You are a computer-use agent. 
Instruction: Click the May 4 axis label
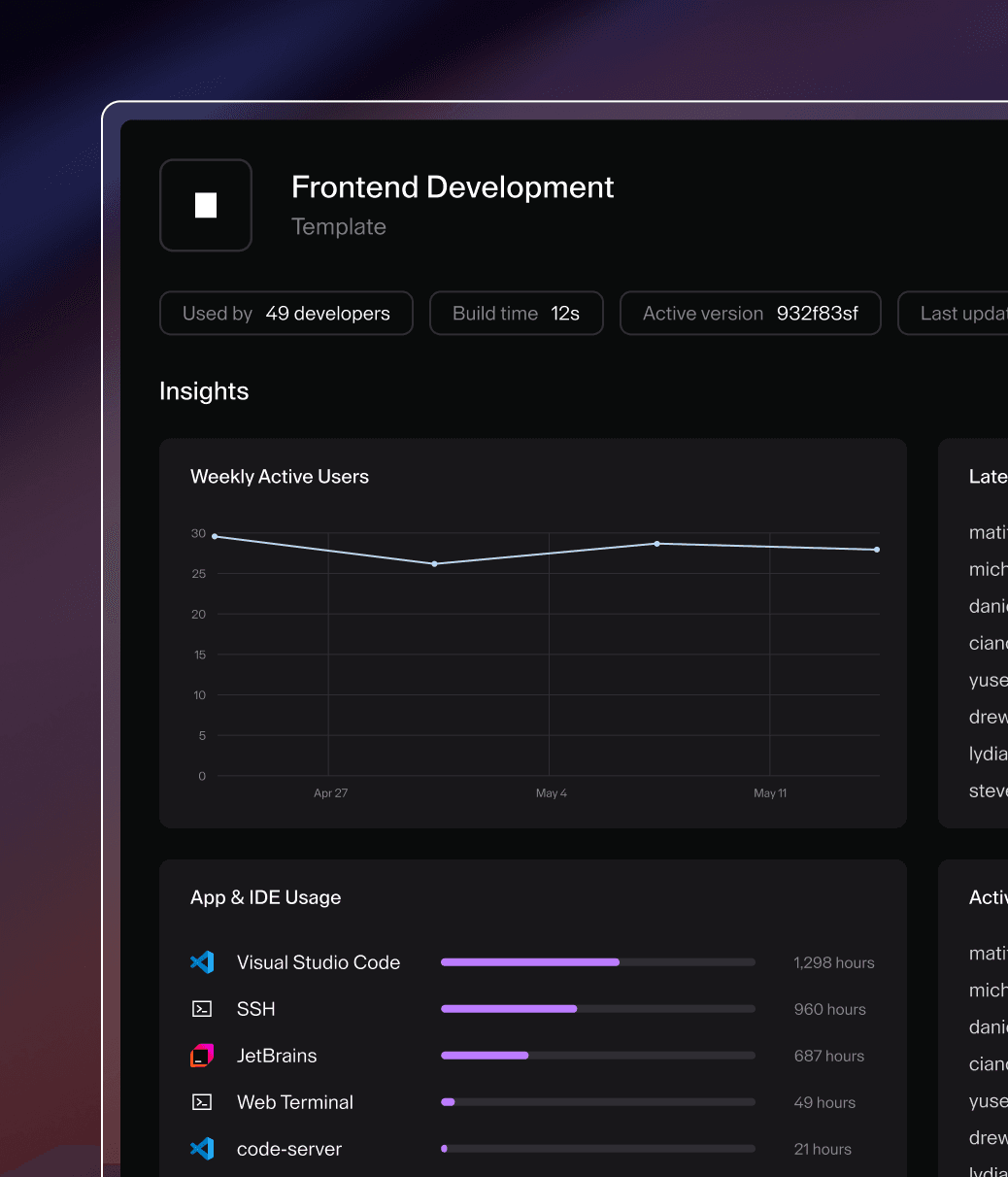point(551,793)
